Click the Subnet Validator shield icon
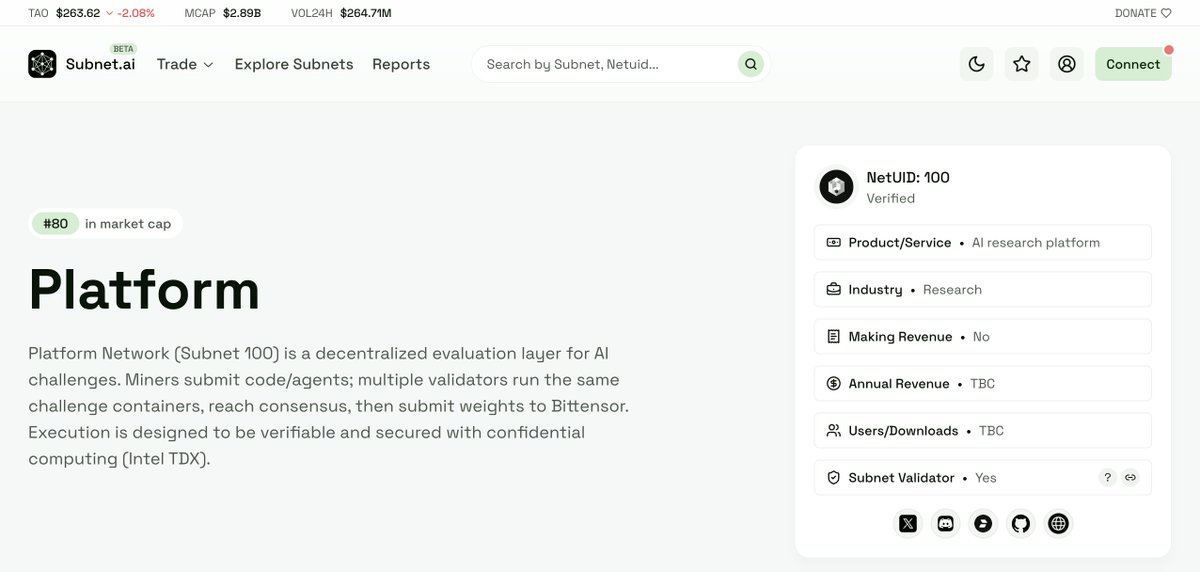The width and height of the screenshot is (1200, 572). coord(834,478)
